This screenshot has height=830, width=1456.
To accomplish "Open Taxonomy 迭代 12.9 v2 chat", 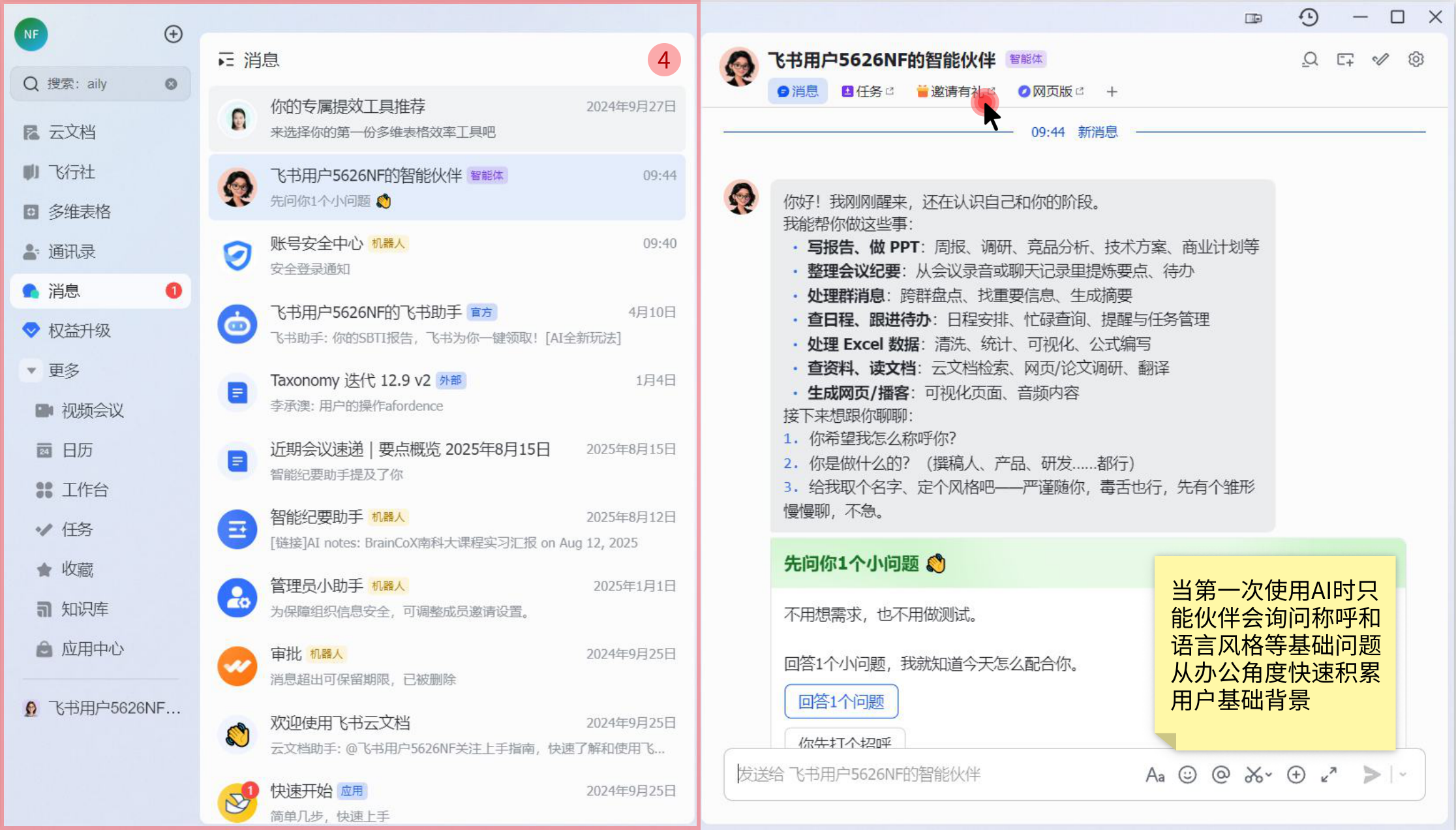I will (447, 393).
